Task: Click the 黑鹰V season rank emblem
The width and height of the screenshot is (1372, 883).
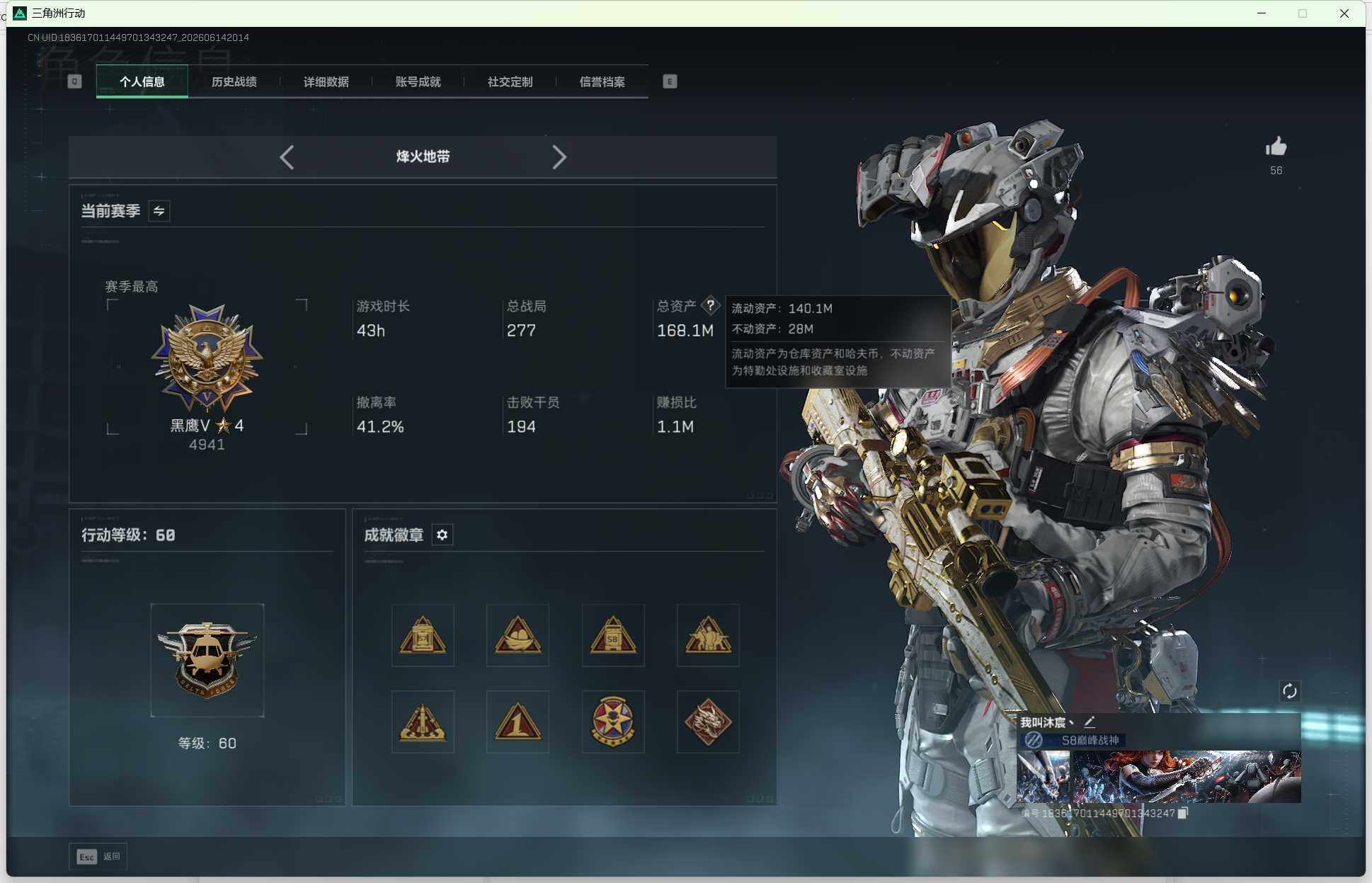Action: point(207,358)
